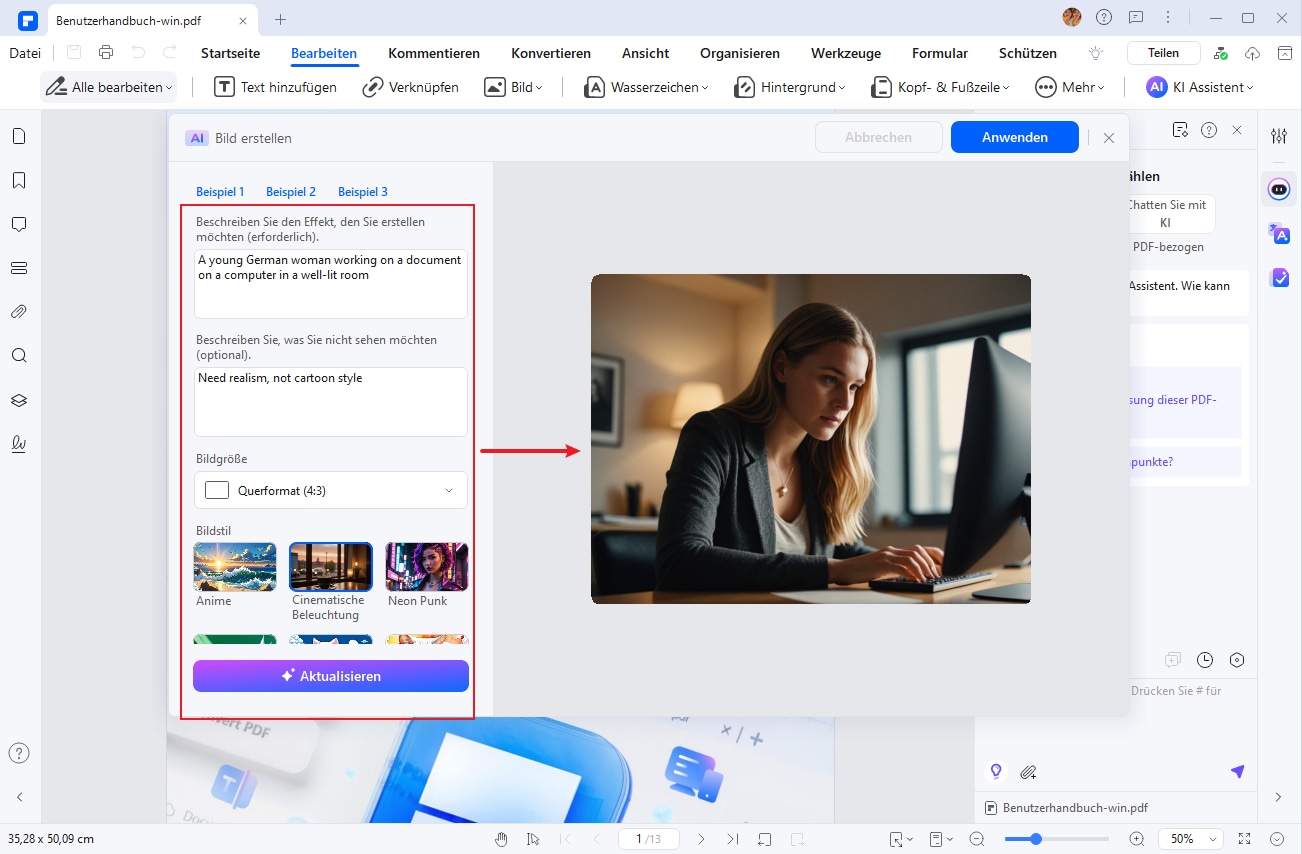Image resolution: width=1302 pixels, height=854 pixels.
Task: Switch to the Konvertieren tab
Action: pyautogui.click(x=551, y=53)
